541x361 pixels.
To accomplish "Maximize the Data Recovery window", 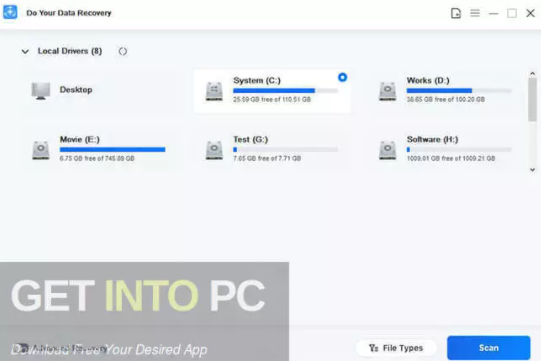I will pyautogui.click(x=512, y=13).
